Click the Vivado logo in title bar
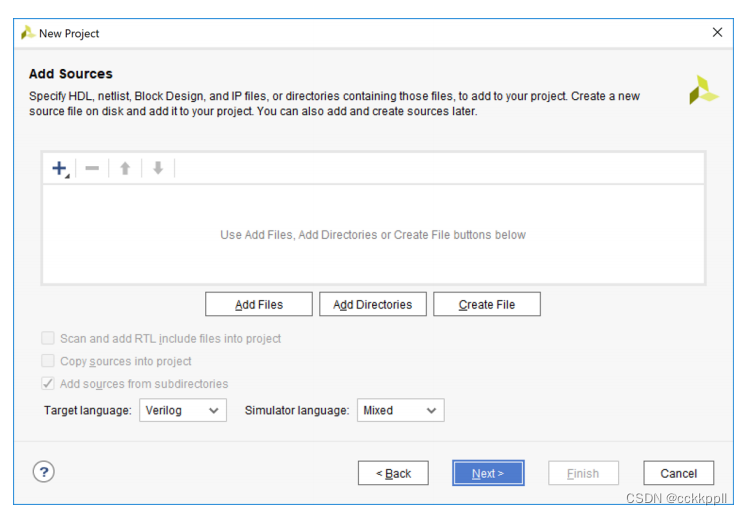 tap(27, 33)
